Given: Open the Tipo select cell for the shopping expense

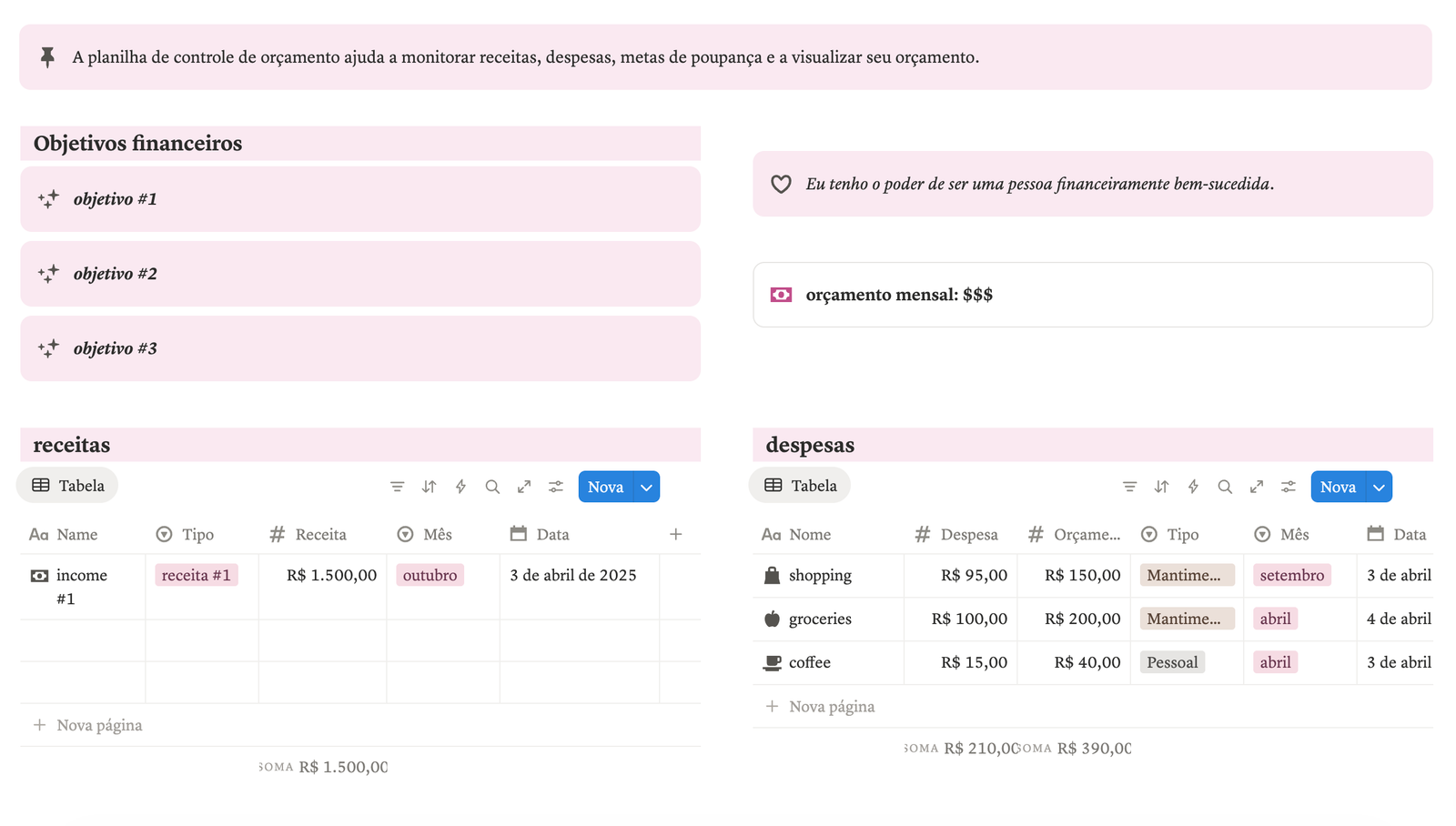Looking at the screenshot, I should click(1187, 574).
